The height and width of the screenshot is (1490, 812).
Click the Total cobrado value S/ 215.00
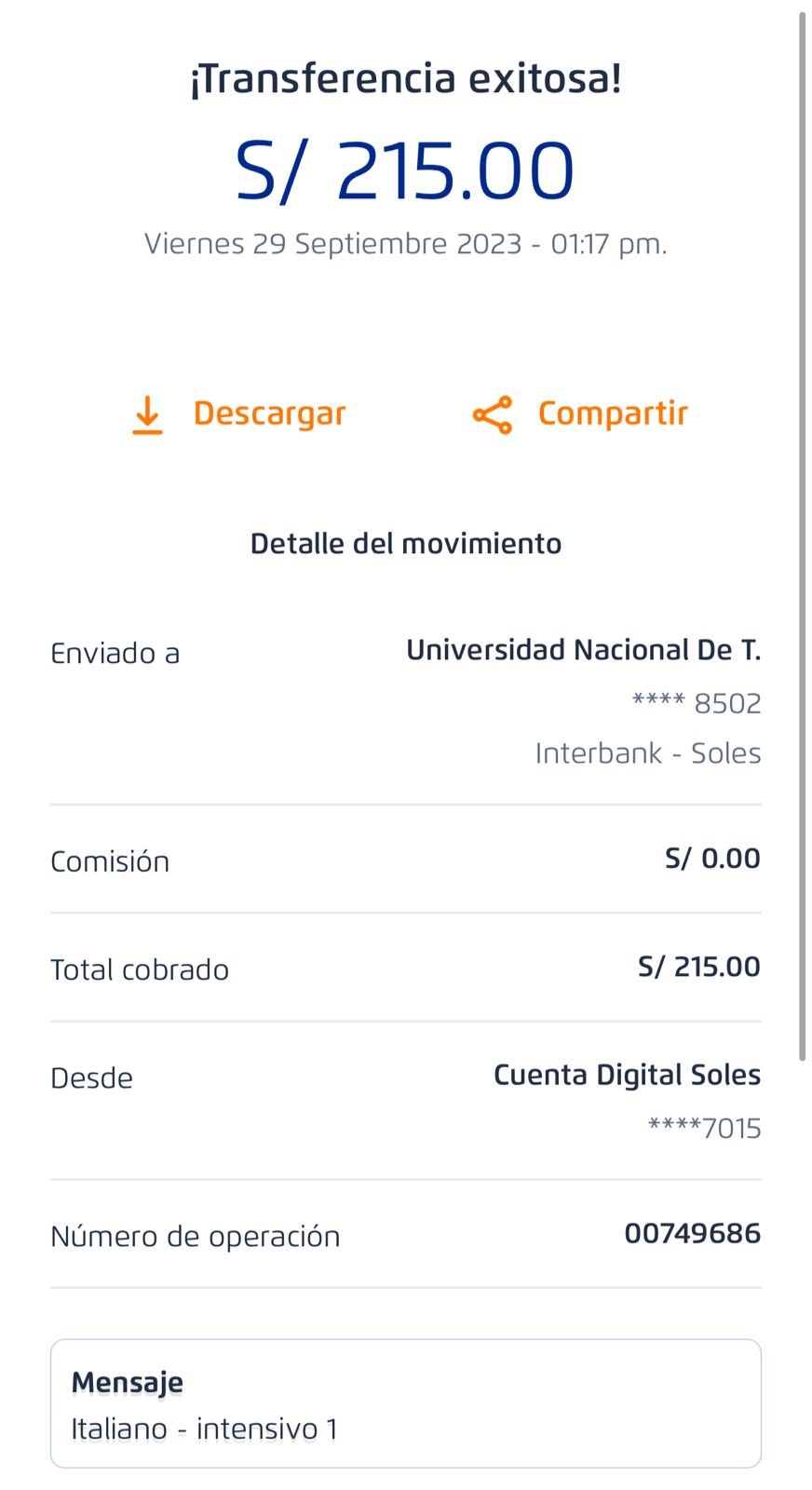tap(698, 967)
